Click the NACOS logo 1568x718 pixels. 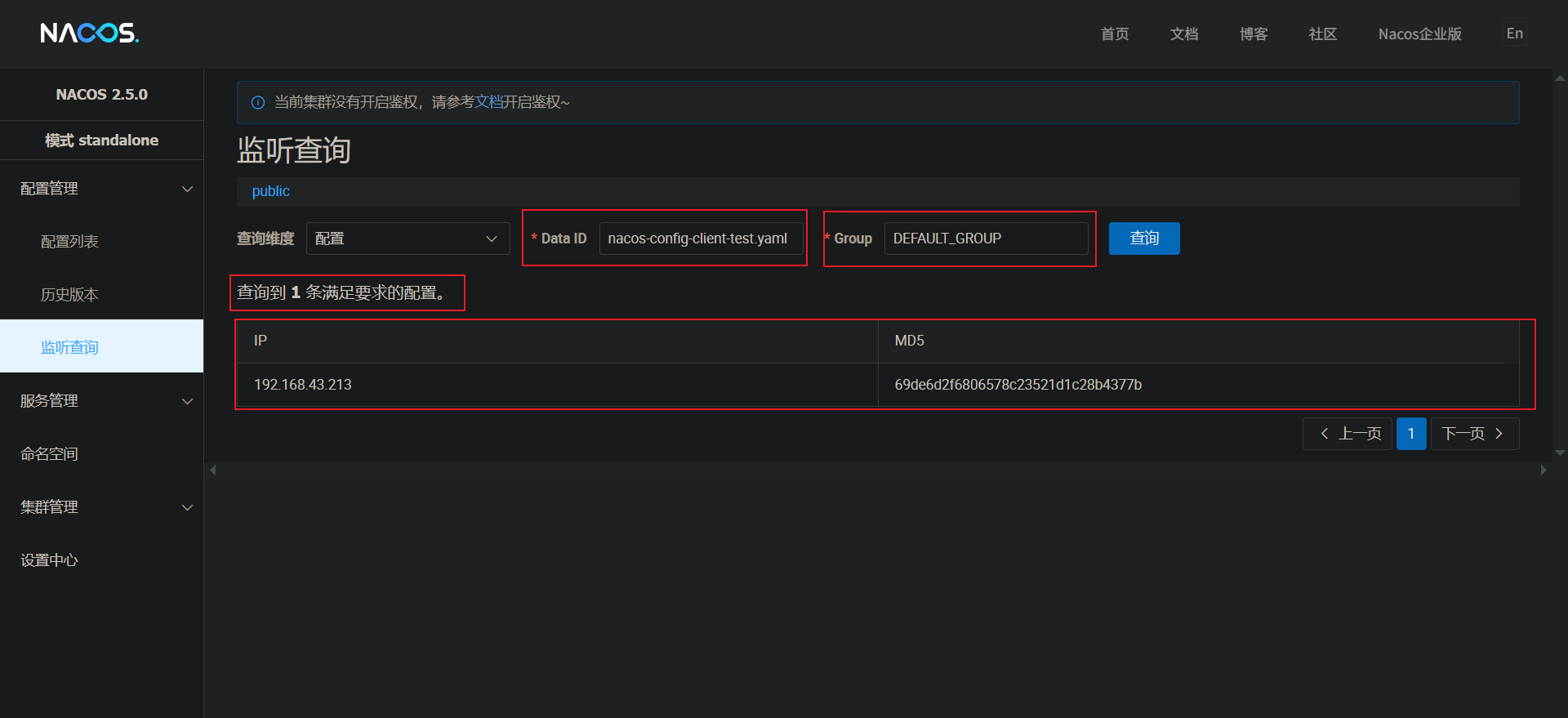(x=89, y=33)
